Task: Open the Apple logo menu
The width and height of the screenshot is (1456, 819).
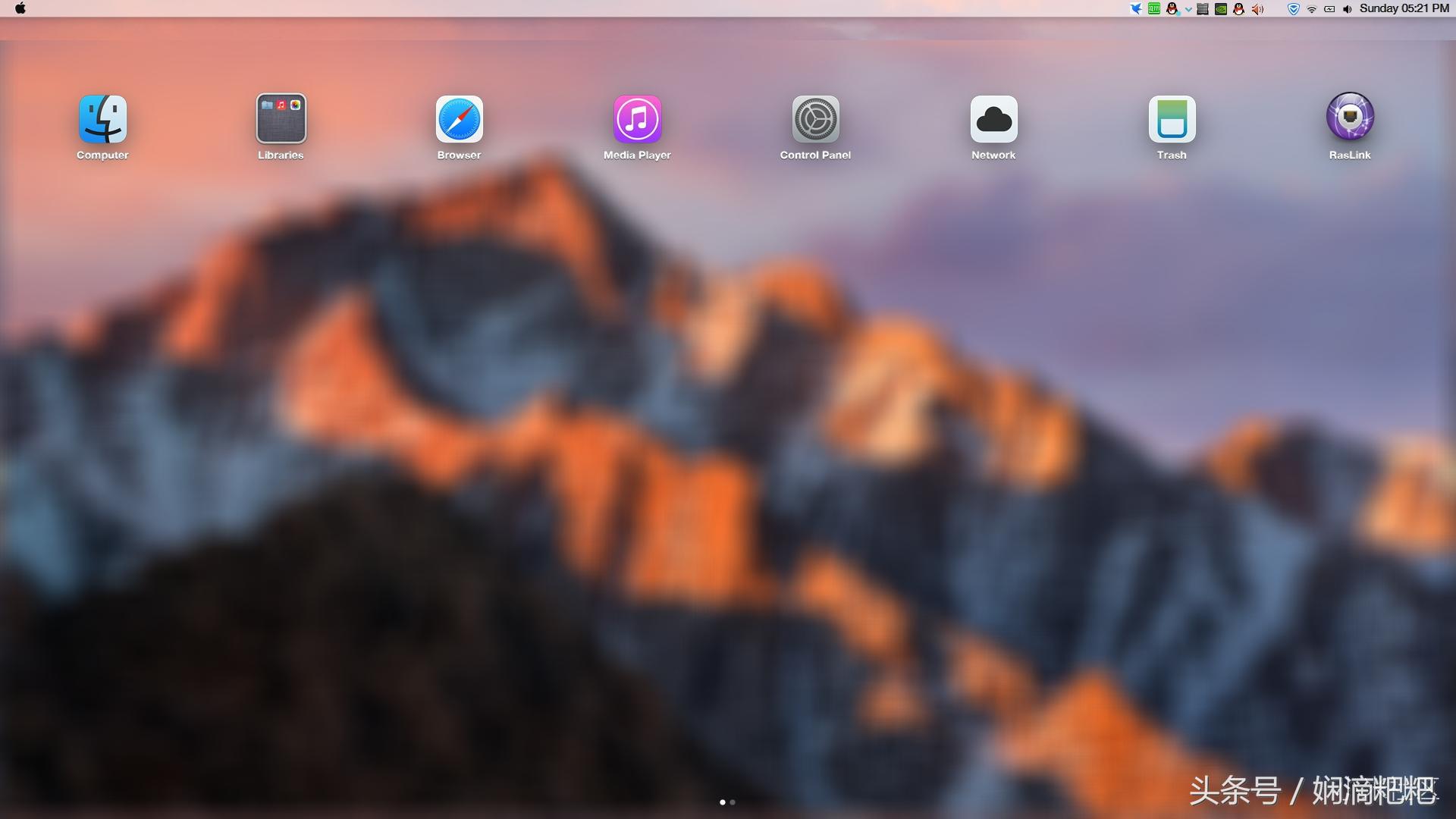Action: pos(20,8)
